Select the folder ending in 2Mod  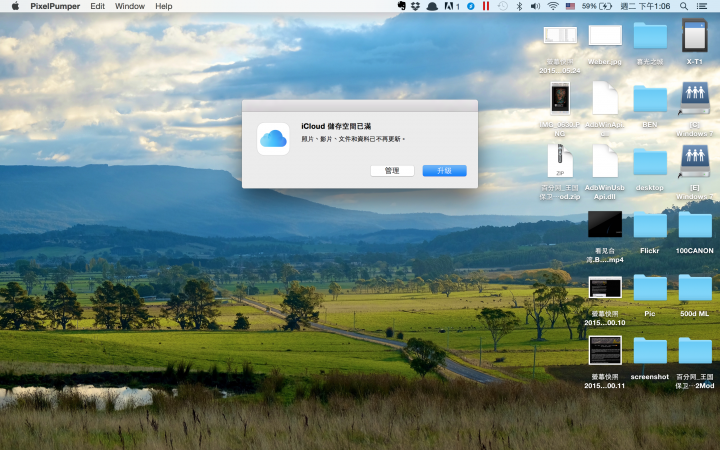coord(694,351)
